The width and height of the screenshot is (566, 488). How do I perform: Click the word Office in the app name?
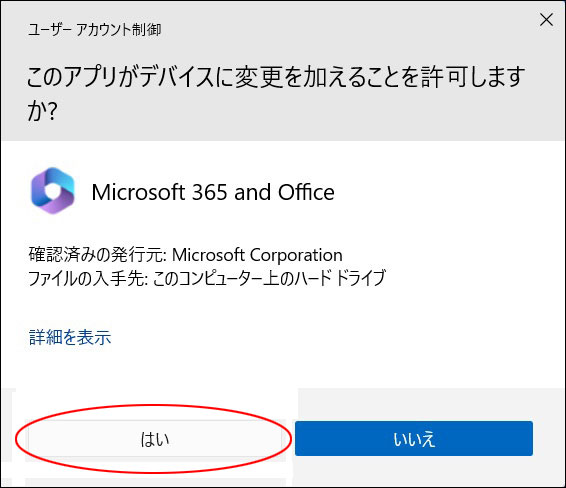click(306, 192)
